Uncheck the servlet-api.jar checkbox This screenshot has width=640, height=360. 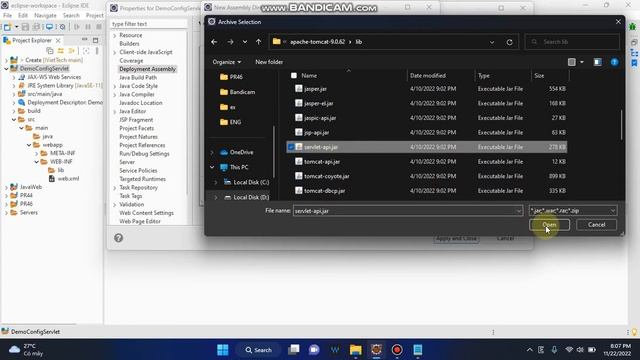point(291,147)
